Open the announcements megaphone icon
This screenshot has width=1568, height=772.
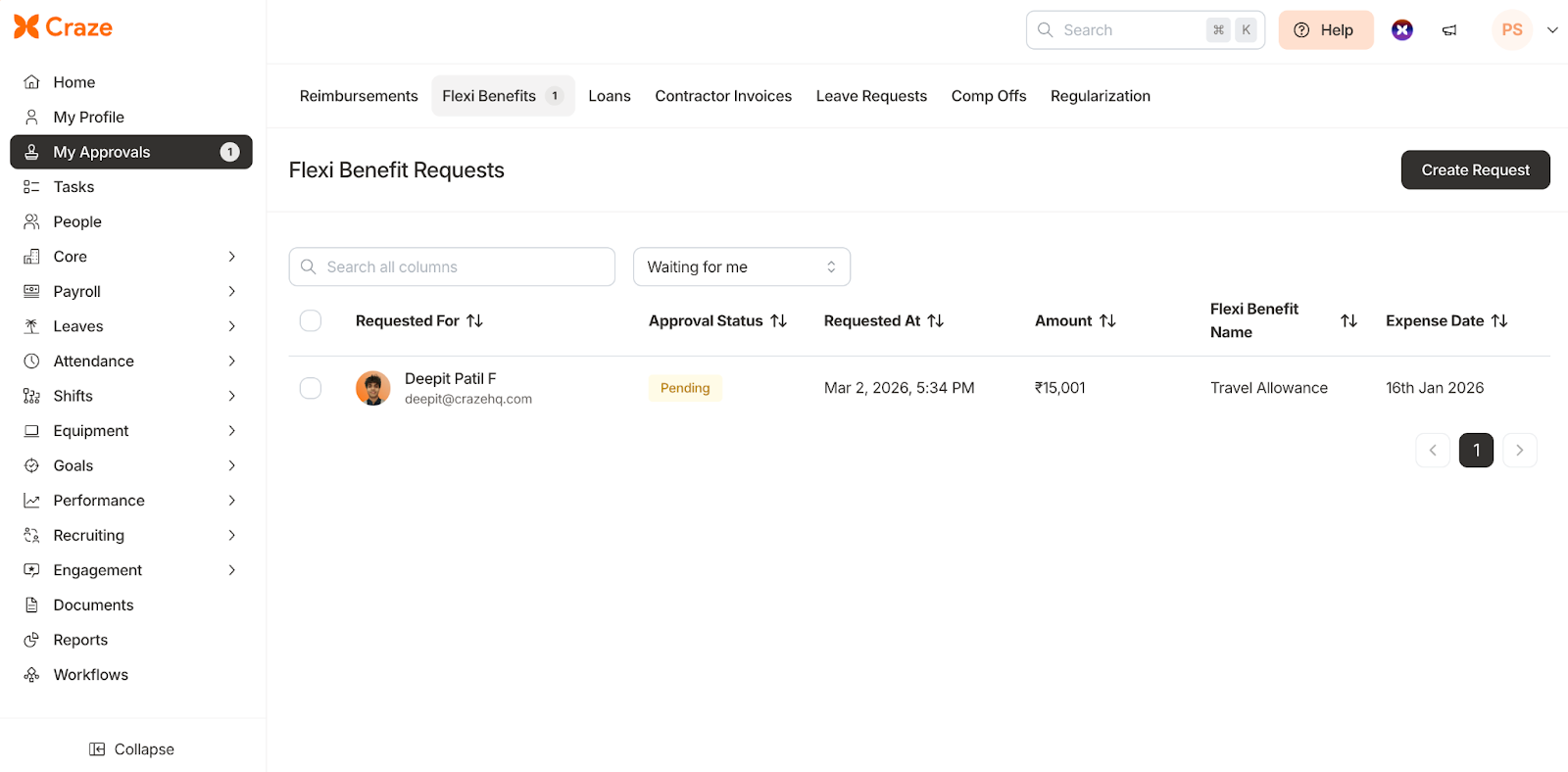1449,30
